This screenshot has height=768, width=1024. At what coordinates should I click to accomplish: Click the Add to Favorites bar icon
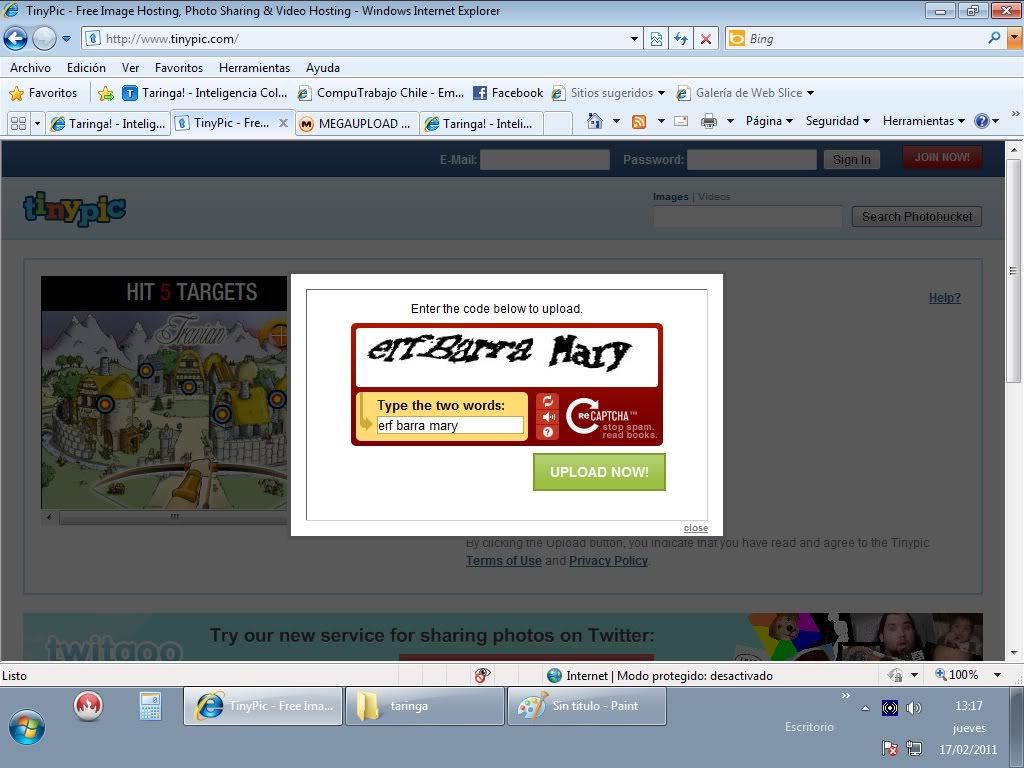105,93
